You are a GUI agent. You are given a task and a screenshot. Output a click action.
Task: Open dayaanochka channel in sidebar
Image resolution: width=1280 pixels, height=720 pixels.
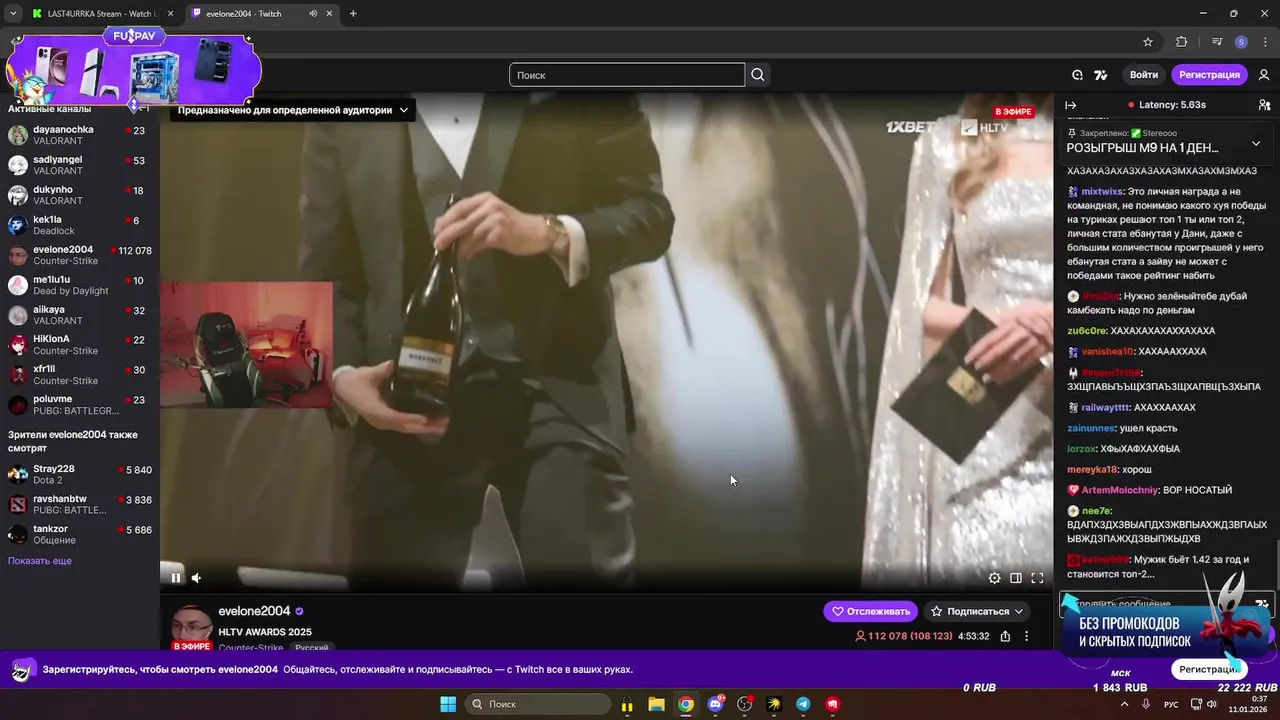pyautogui.click(x=80, y=135)
